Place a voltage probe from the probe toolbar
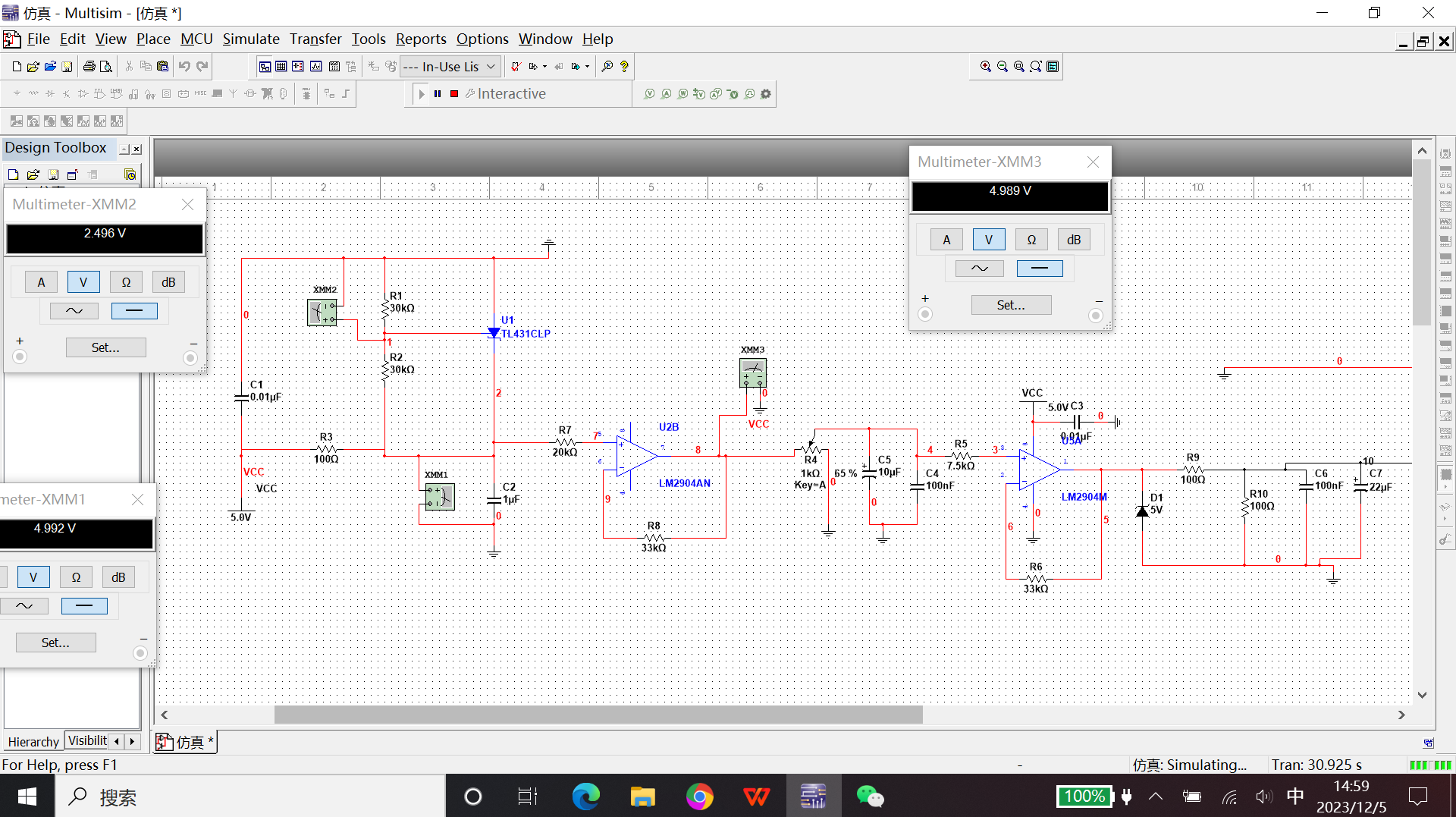1456x817 pixels. point(649,94)
